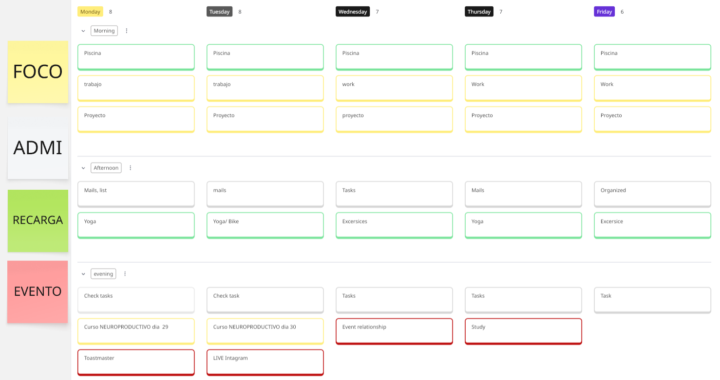Viewport: 720px width, 380px height.
Task: Open Monday's trabajo card
Action: coord(136,88)
